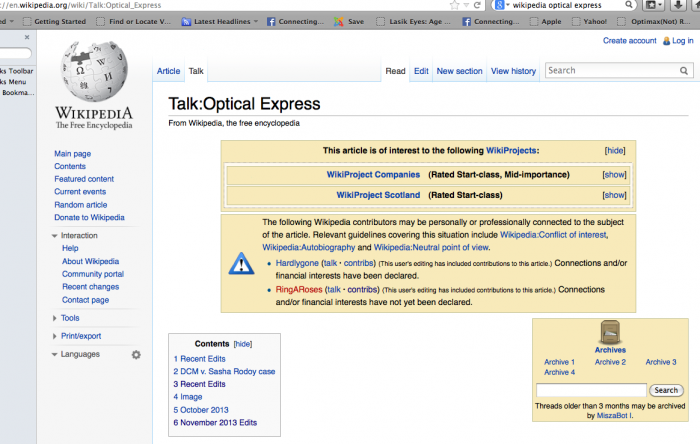Viewport: 700px width, 444px height.
Task: Open the Getting Started bookmark
Action: [x=54, y=21]
